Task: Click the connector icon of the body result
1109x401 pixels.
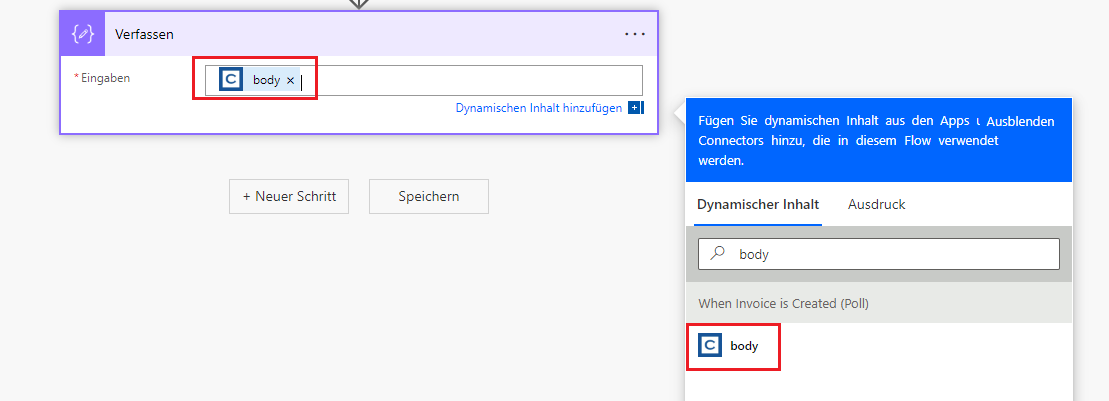Action: pos(710,345)
